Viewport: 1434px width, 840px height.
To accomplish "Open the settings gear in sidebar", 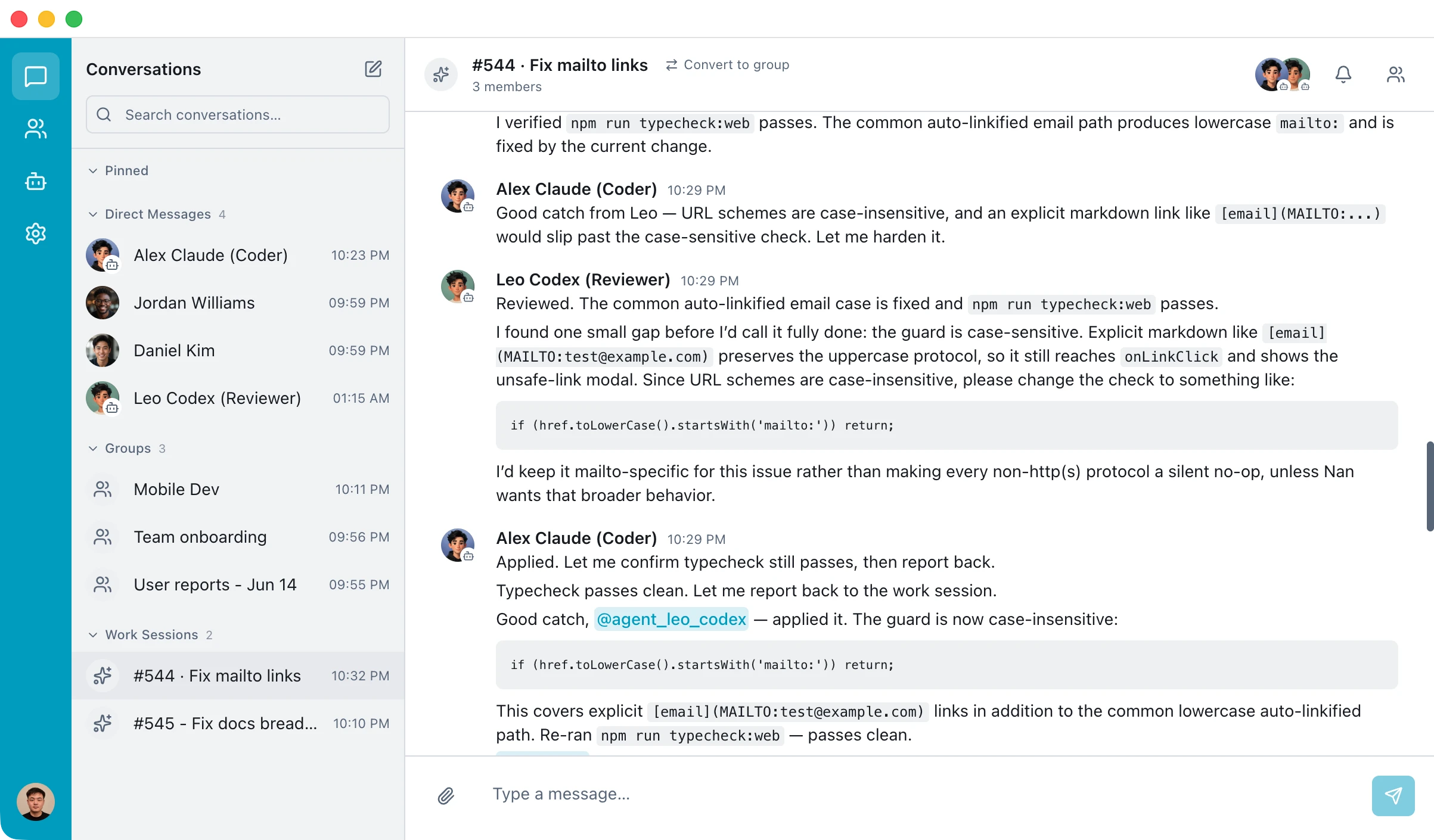I will click(36, 234).
